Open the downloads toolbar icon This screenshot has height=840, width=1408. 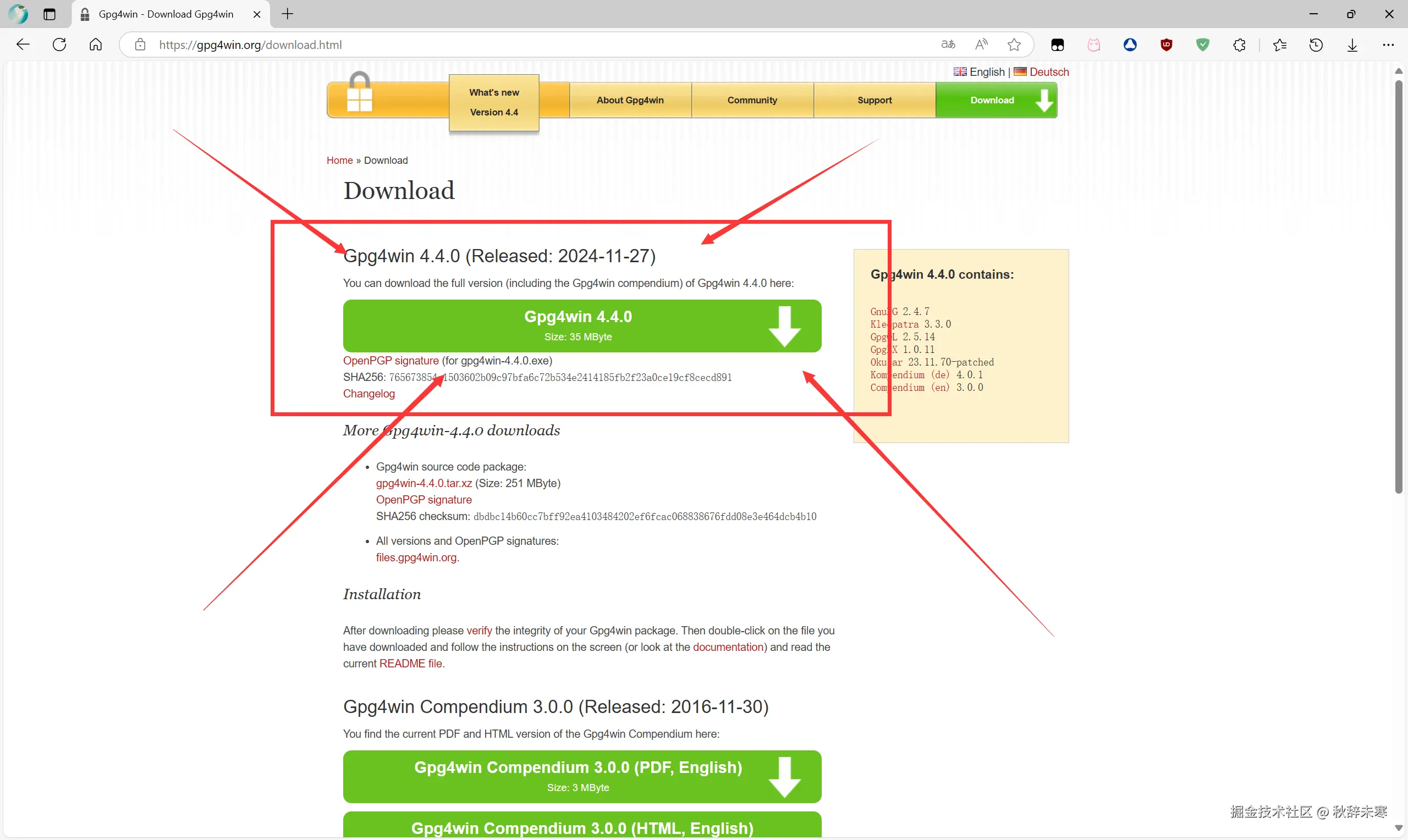[x=1352, y=45]
